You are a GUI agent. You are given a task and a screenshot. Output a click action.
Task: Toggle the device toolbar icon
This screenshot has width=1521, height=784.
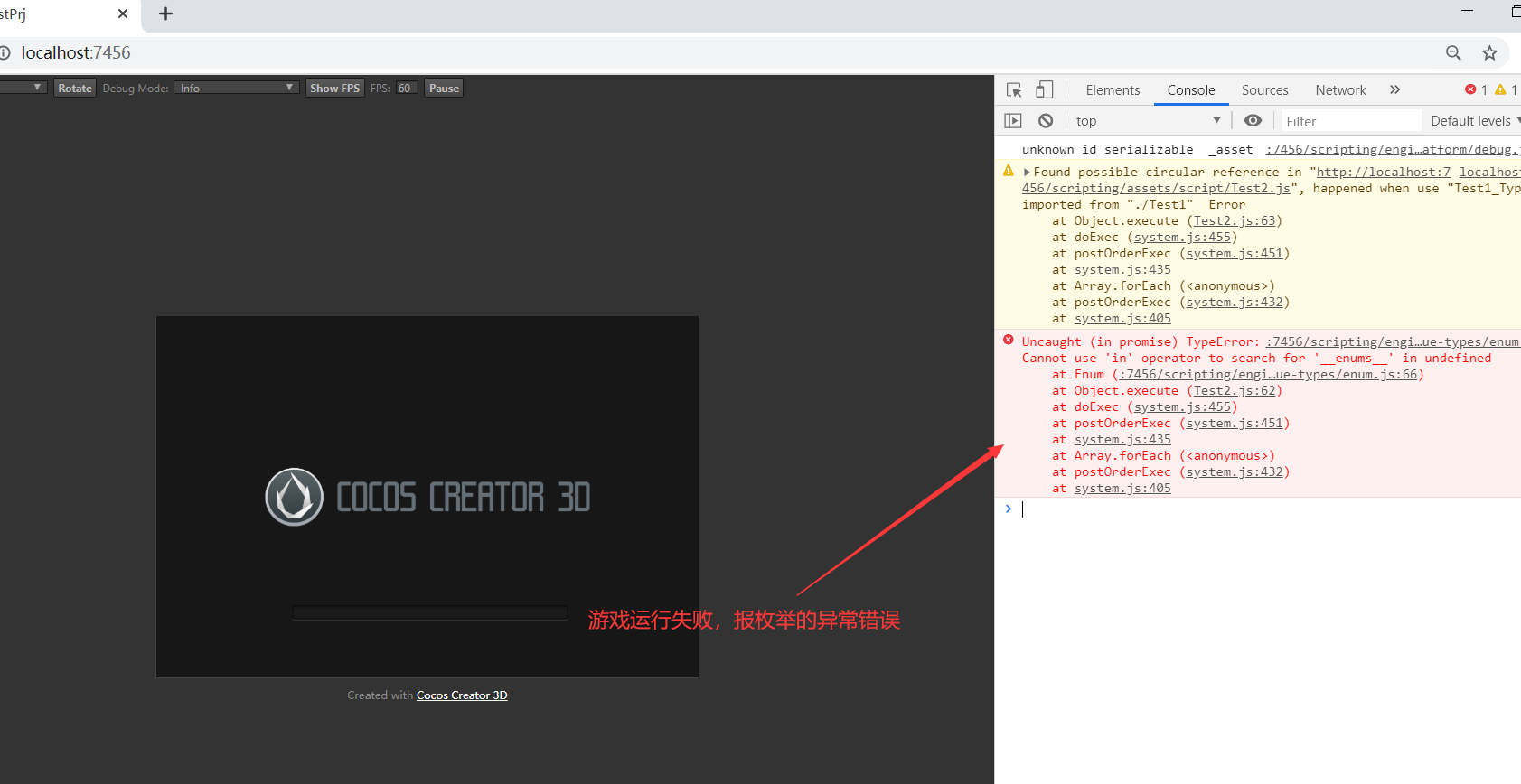tap(1045, 89)
